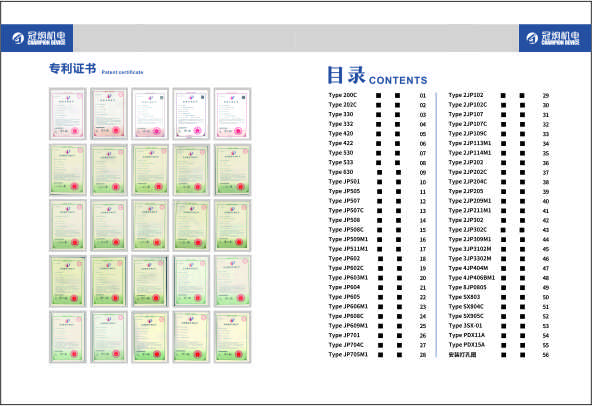Click the 专利证书 heading
This screenshot has width=592, height=406.
click(72, 68)
